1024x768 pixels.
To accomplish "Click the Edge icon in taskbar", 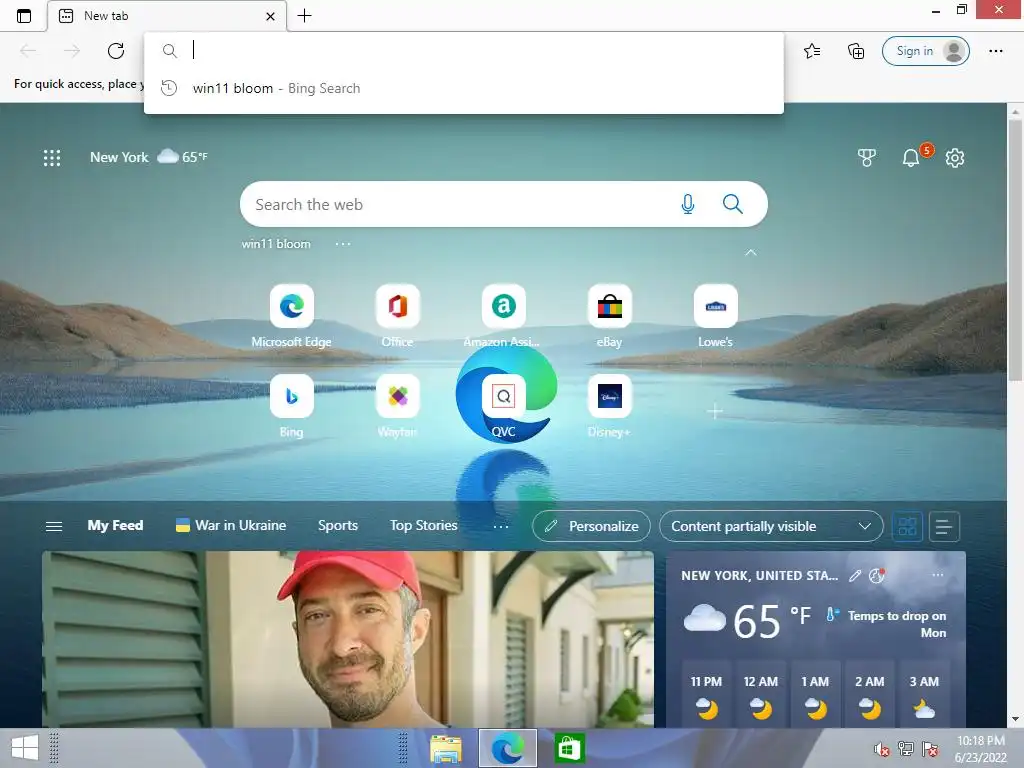I will [x=507, y=748].
